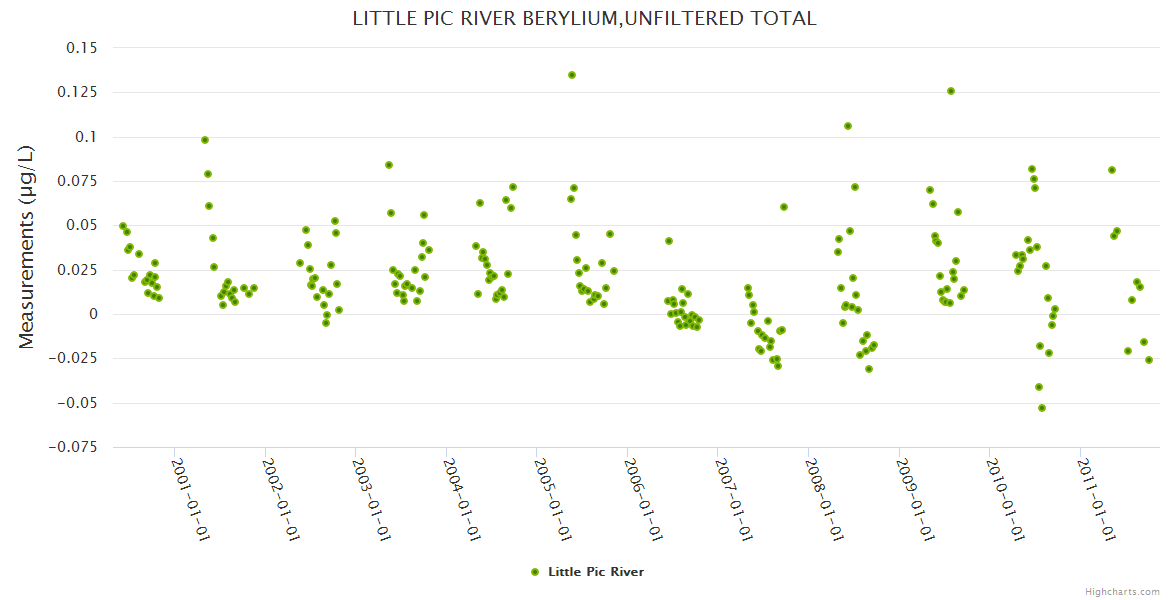
Task: Open the Highcharts.com credit link
Action: point(1122,591)
